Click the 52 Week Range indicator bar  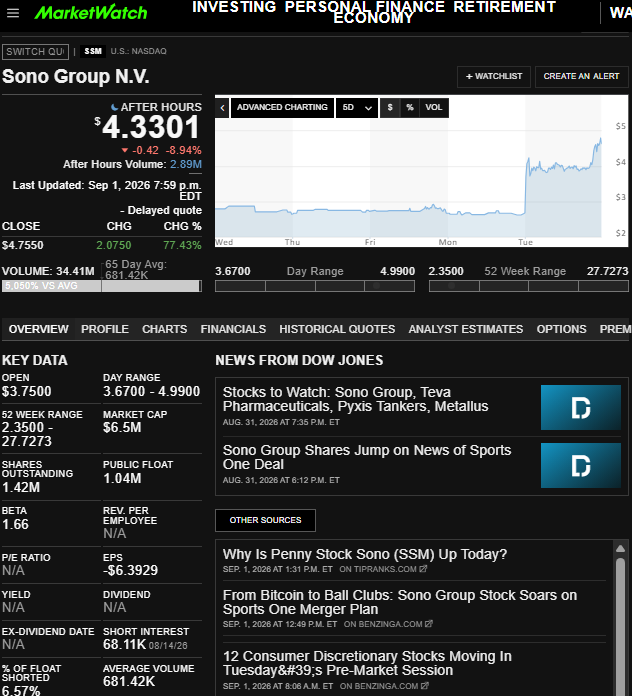coord(529,286)
